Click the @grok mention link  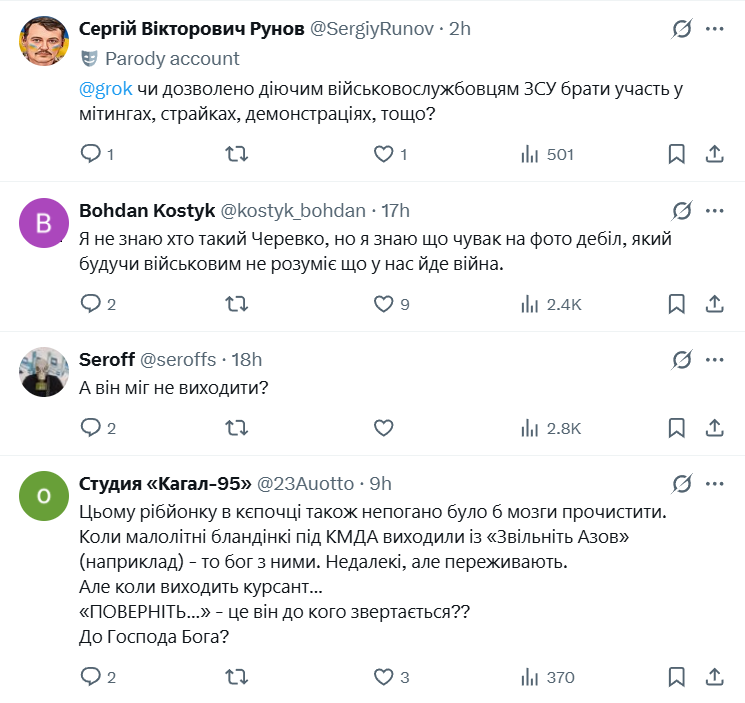click(x=100, y=89)
